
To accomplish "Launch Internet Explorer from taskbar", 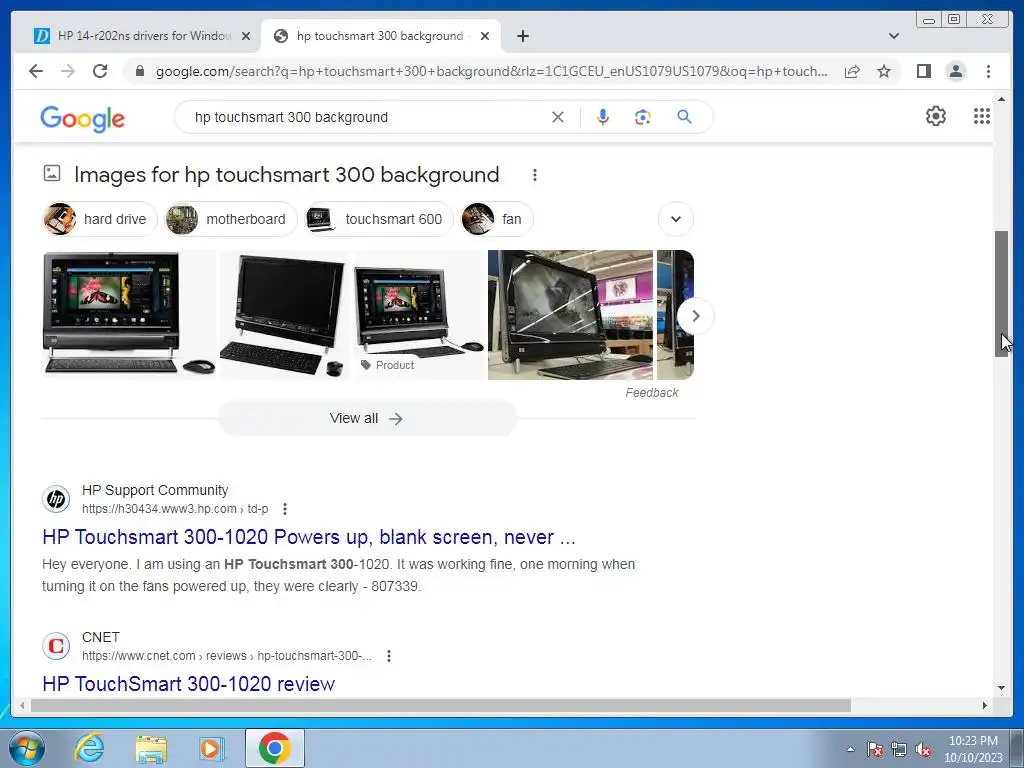I will tap(89, 748).
